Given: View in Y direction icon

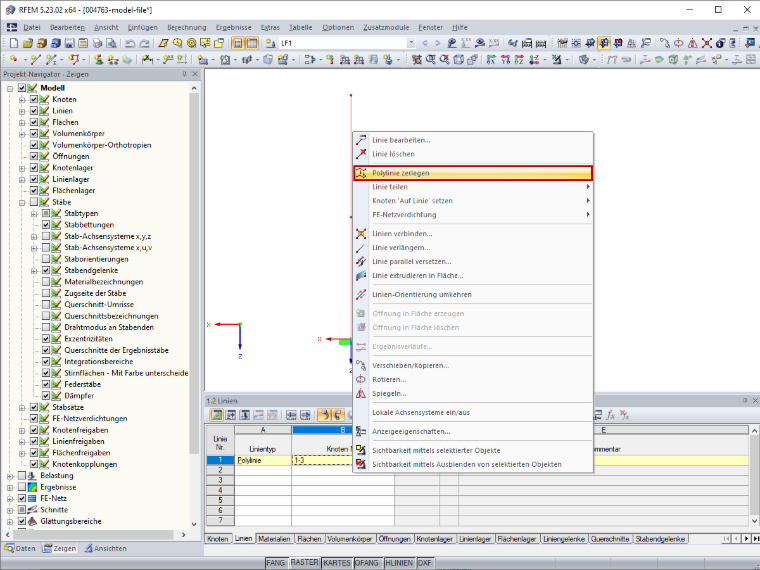Looking at the screenshot, I should [x=505, y=59].
